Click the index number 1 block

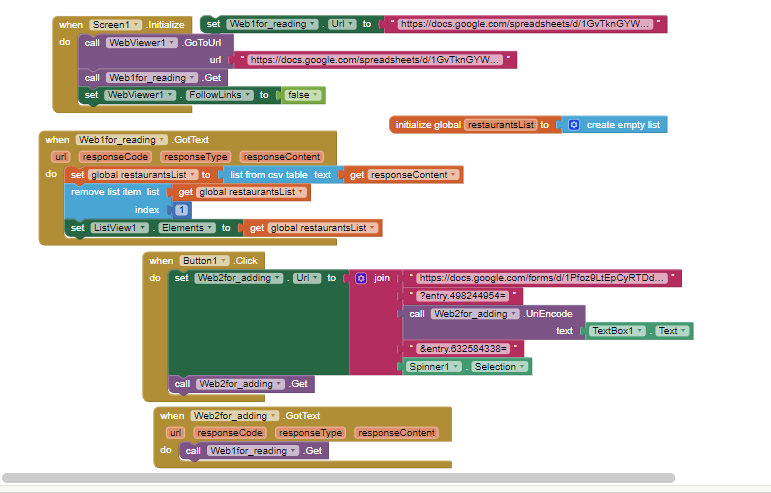(x=181, y=210)
